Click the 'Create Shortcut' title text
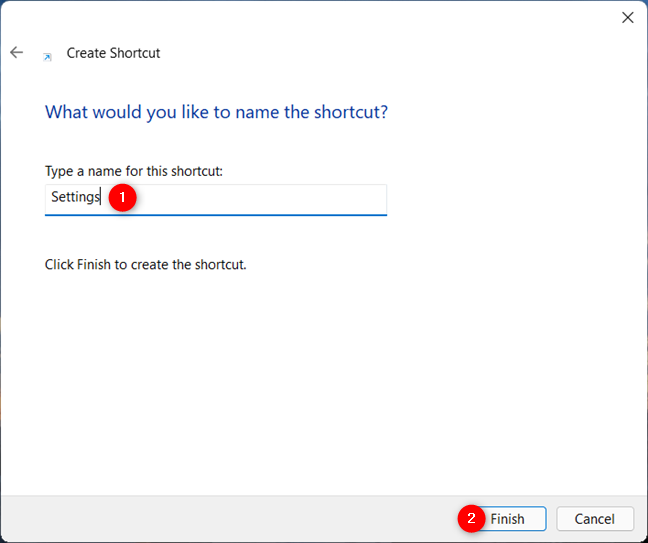 coord(113,53)
